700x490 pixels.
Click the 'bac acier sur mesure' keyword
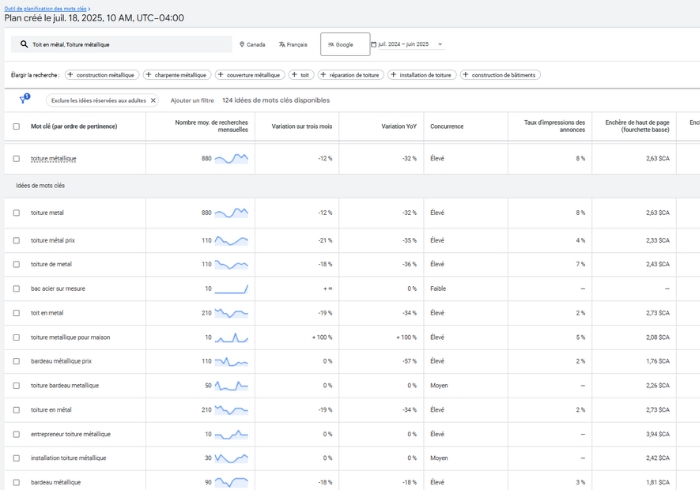coord(58,289)
